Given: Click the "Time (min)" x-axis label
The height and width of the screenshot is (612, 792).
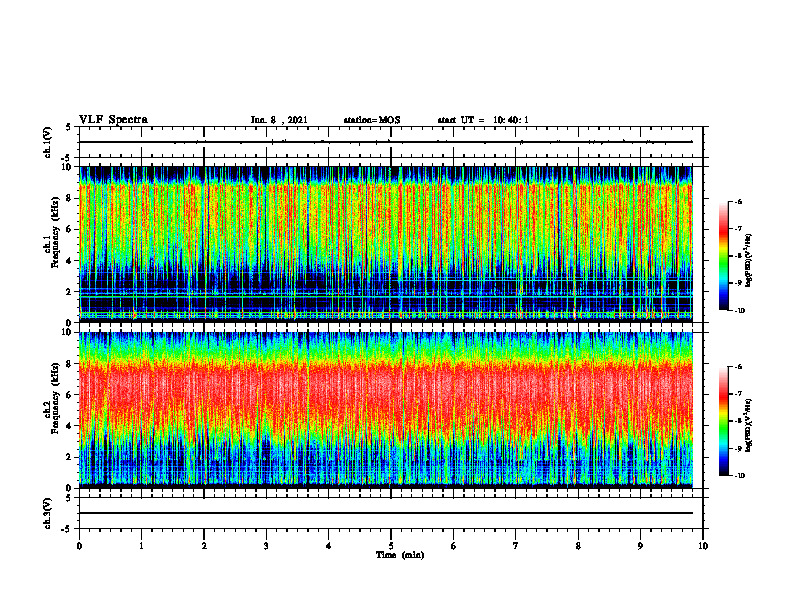Looking at the screenshot, I should click(400, 555).
